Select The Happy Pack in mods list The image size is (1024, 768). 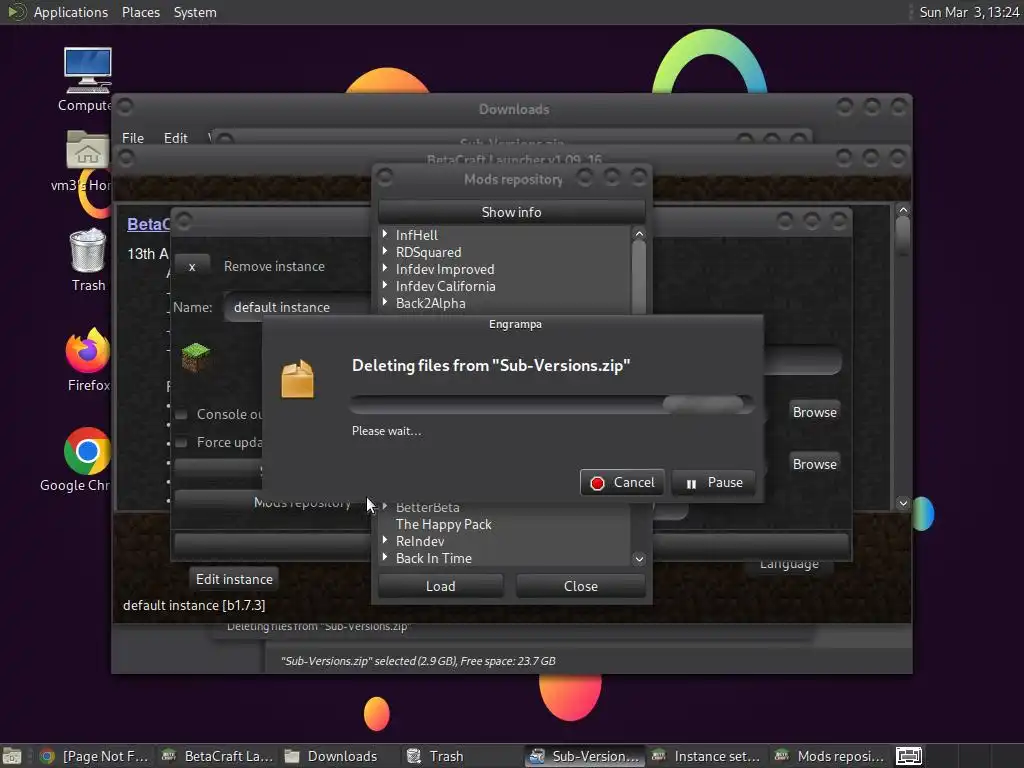coord(443,524)
